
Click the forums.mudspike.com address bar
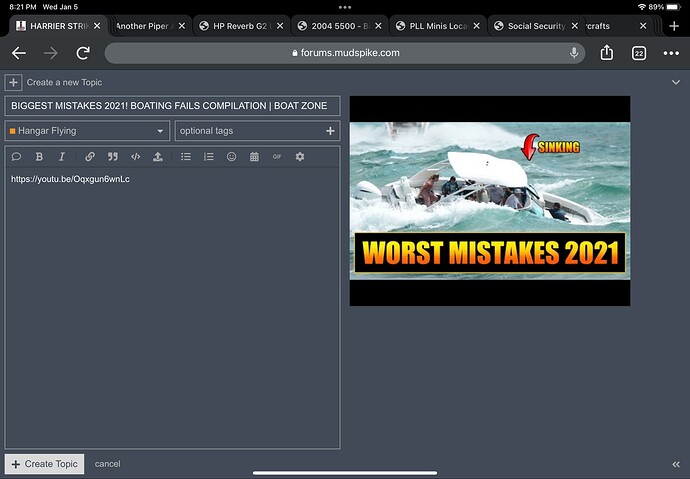click(x=345, y=53)
